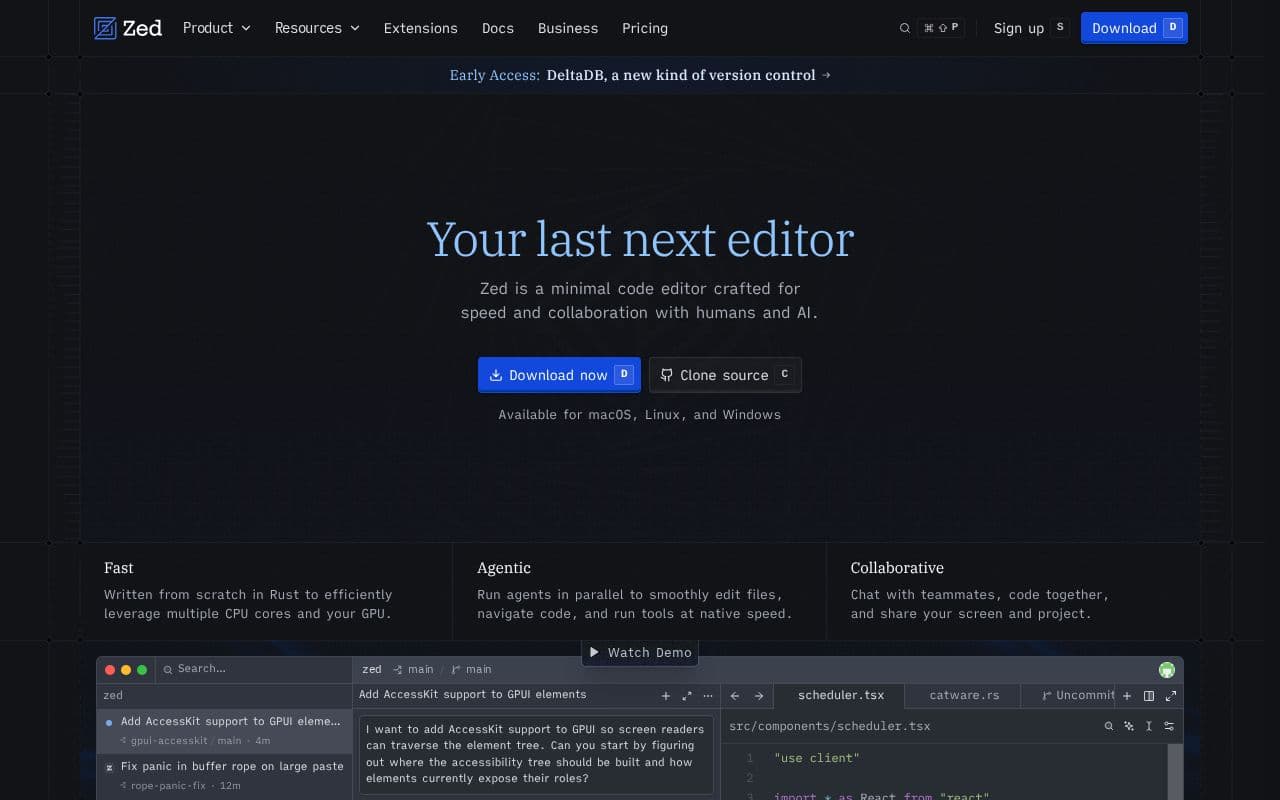1280x800 pixels.
Task: Switch to the catware.rs tab
Action: [964, 695]
